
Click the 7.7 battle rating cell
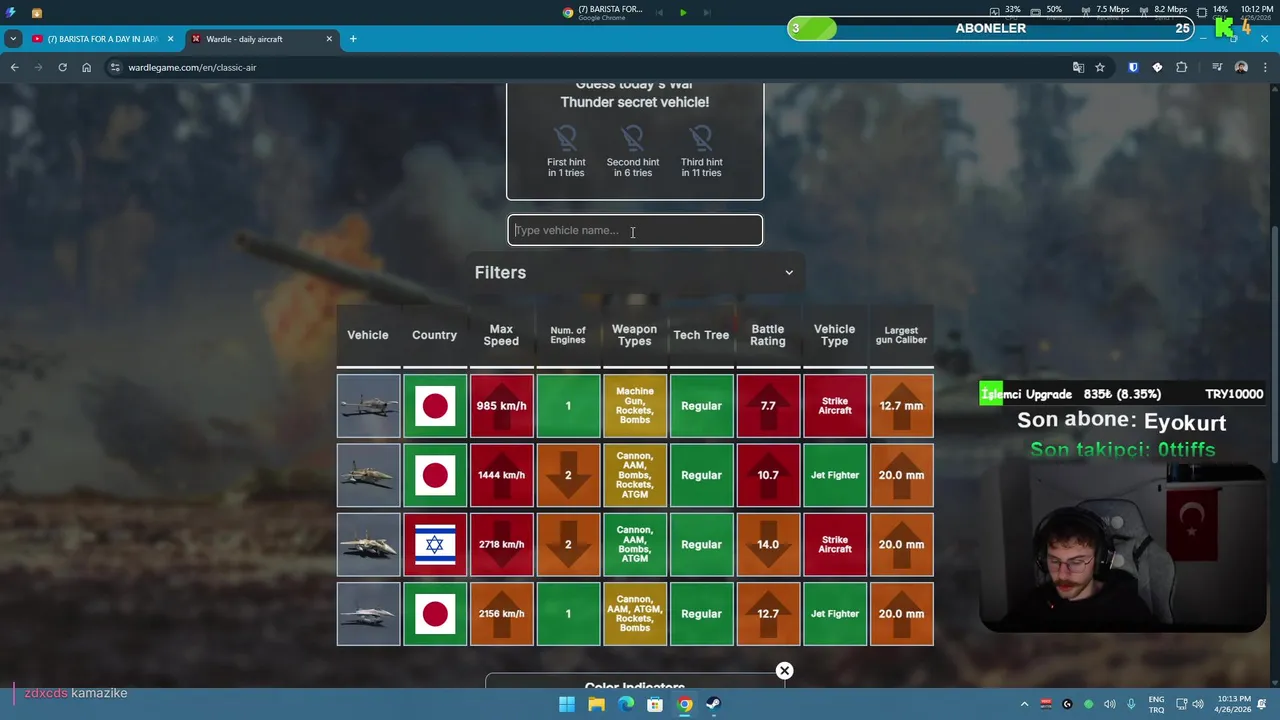(x=768, y=406)
